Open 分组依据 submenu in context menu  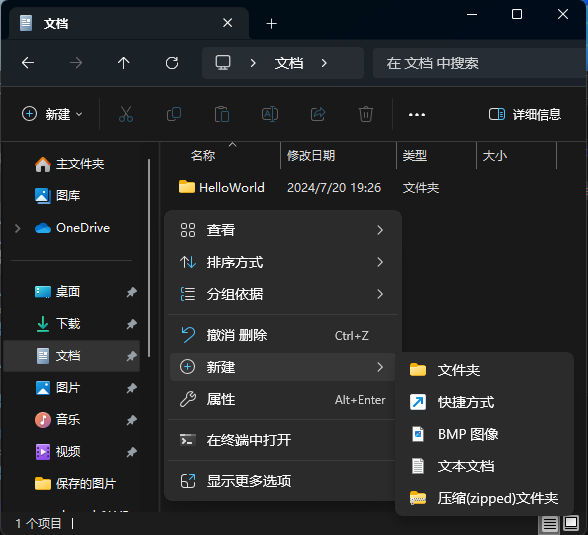283,294
